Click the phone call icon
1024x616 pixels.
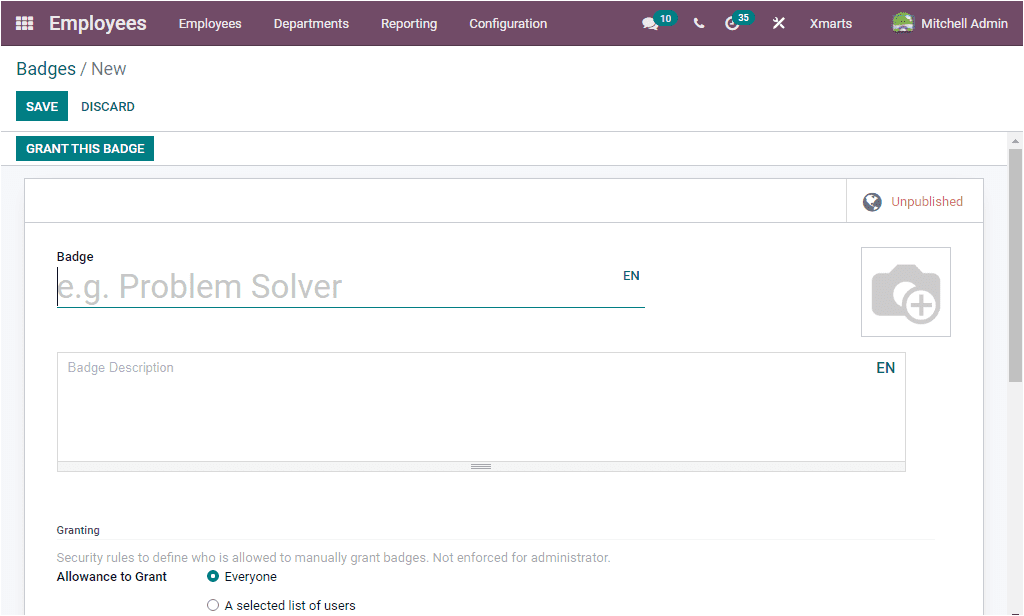[x=699, y=23]
